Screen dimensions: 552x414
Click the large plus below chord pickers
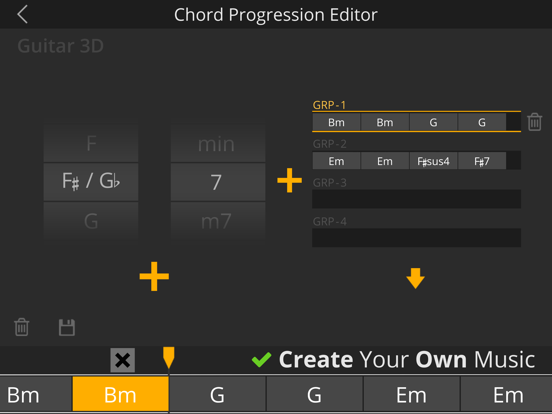point(154,276)
